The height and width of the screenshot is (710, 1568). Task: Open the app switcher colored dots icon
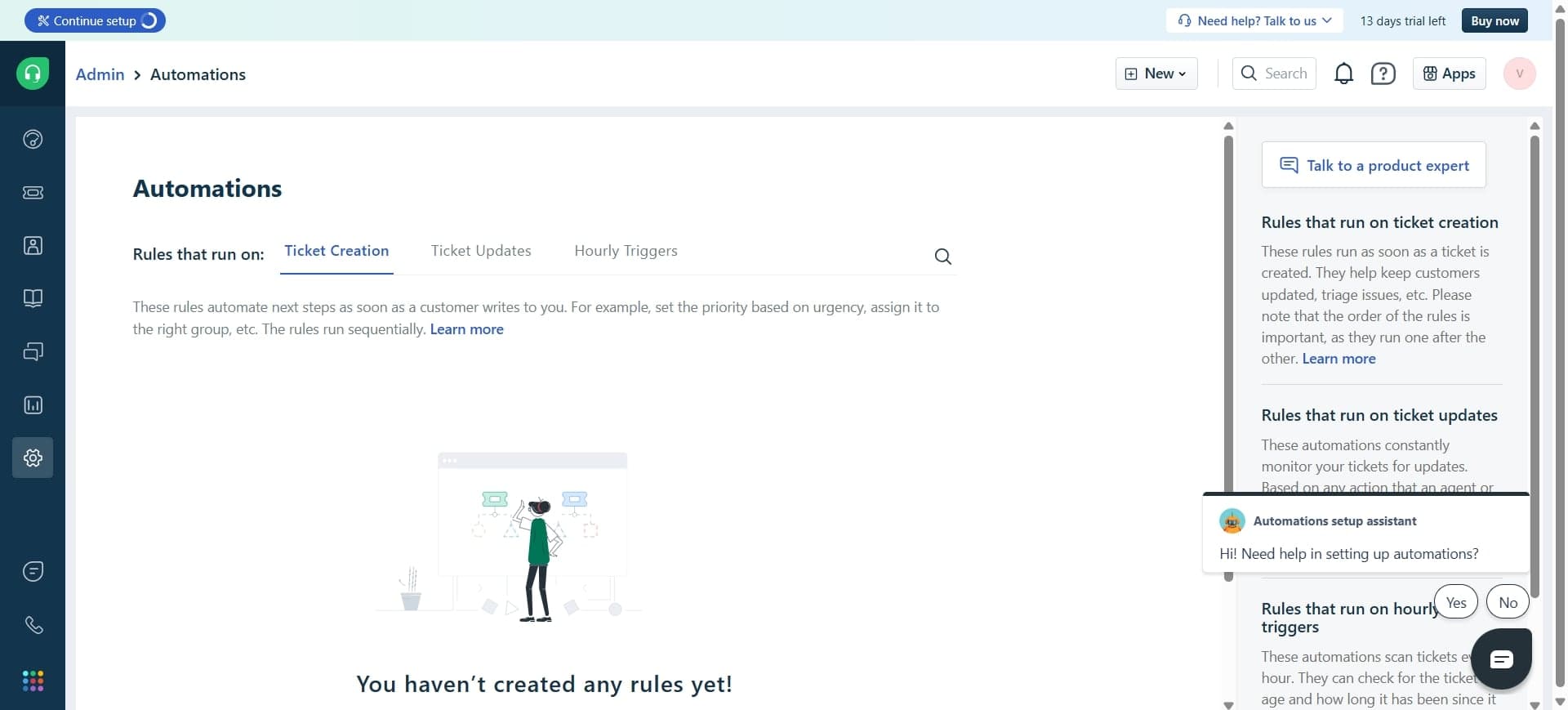33,681
